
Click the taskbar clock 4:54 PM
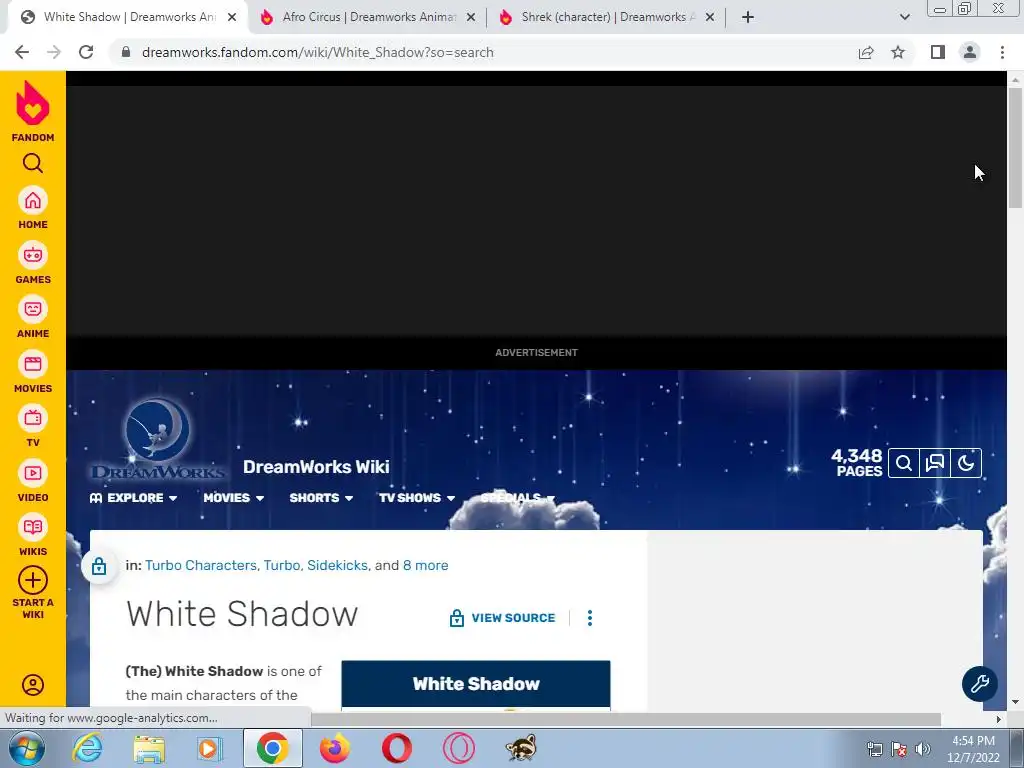click(x=973, y=749)
